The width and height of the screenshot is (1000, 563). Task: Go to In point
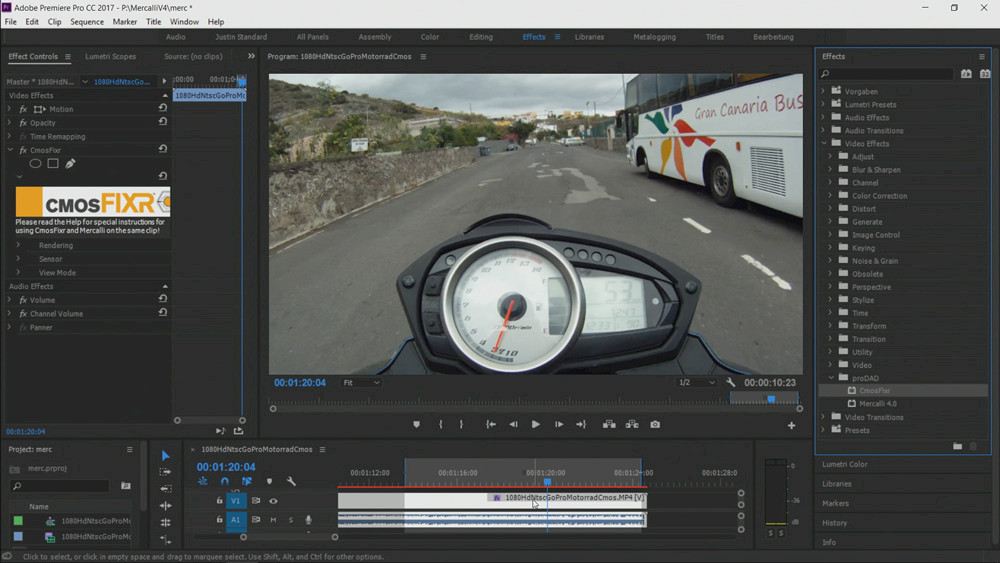tap(490, 424)
